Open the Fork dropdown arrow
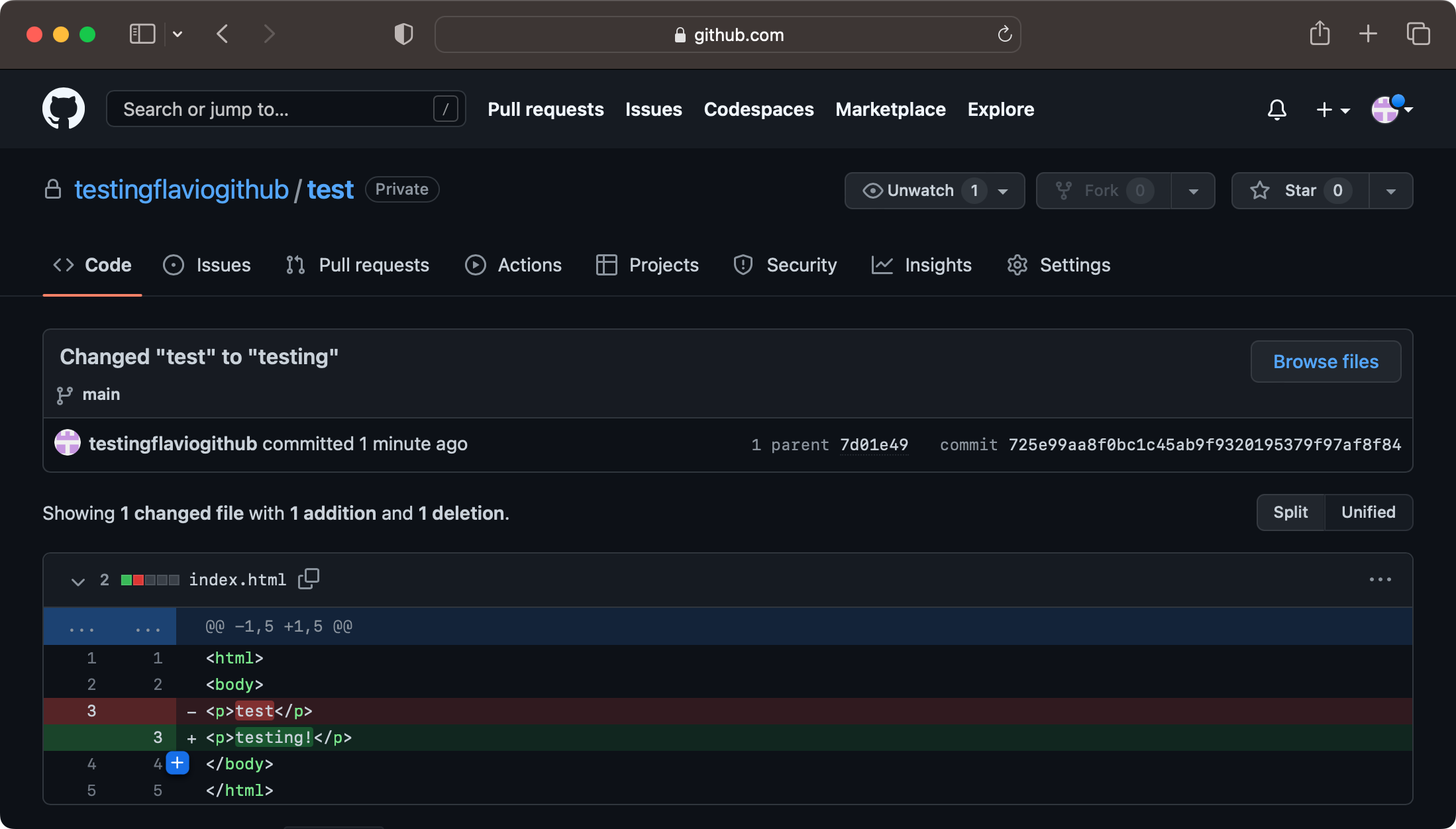This screenshot has width=1456, height=829. 1193,191
